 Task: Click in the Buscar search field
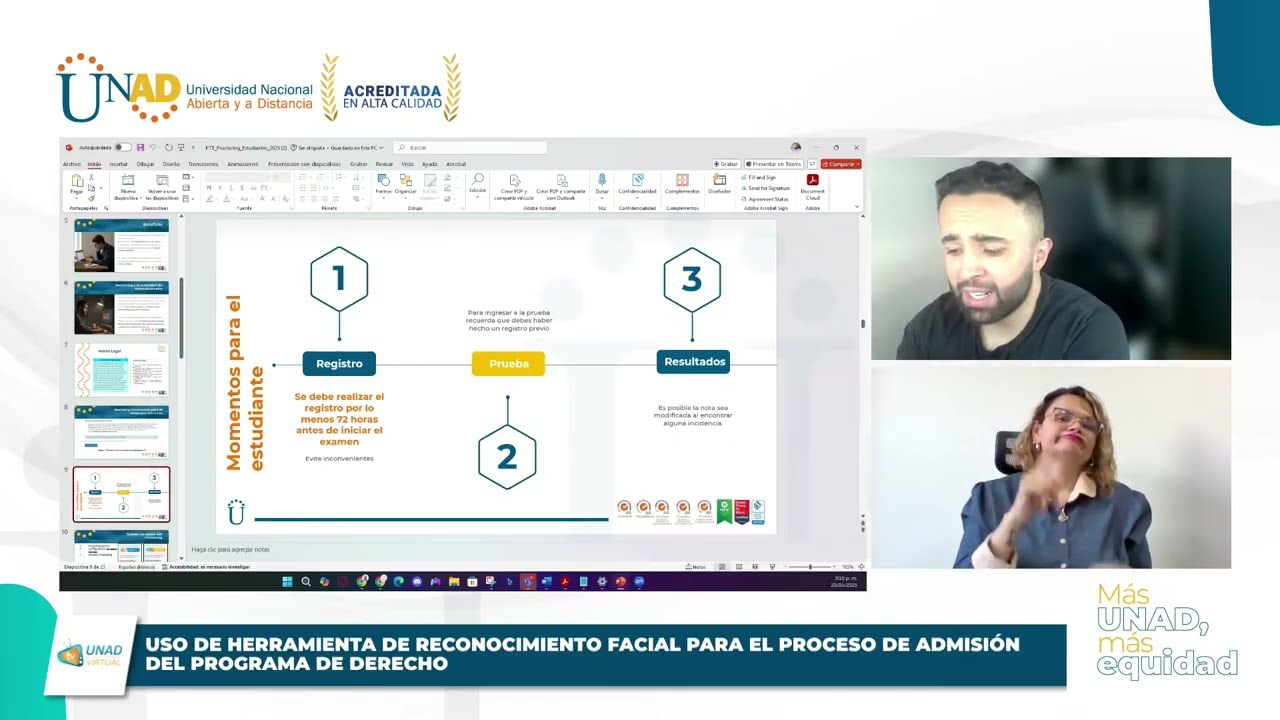coord(470,147)
